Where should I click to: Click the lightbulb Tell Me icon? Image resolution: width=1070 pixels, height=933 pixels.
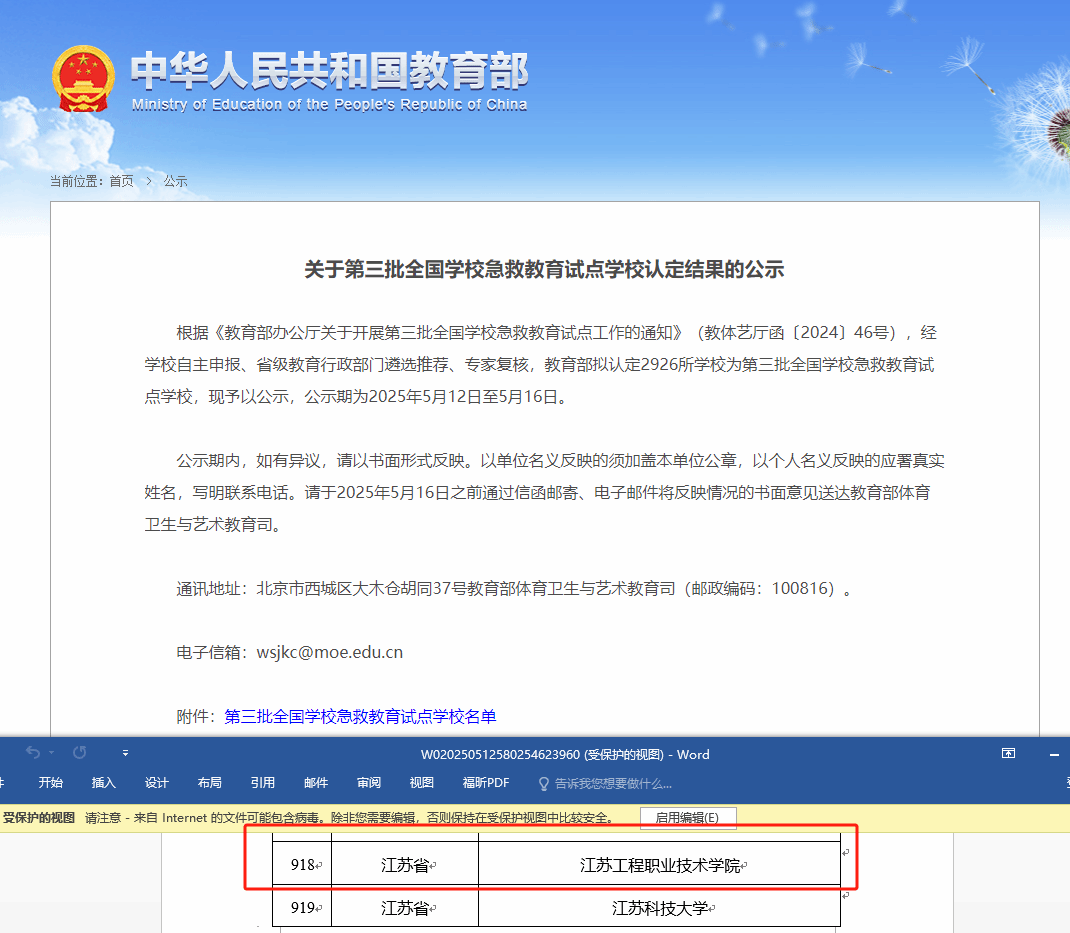tap(544, 783)
